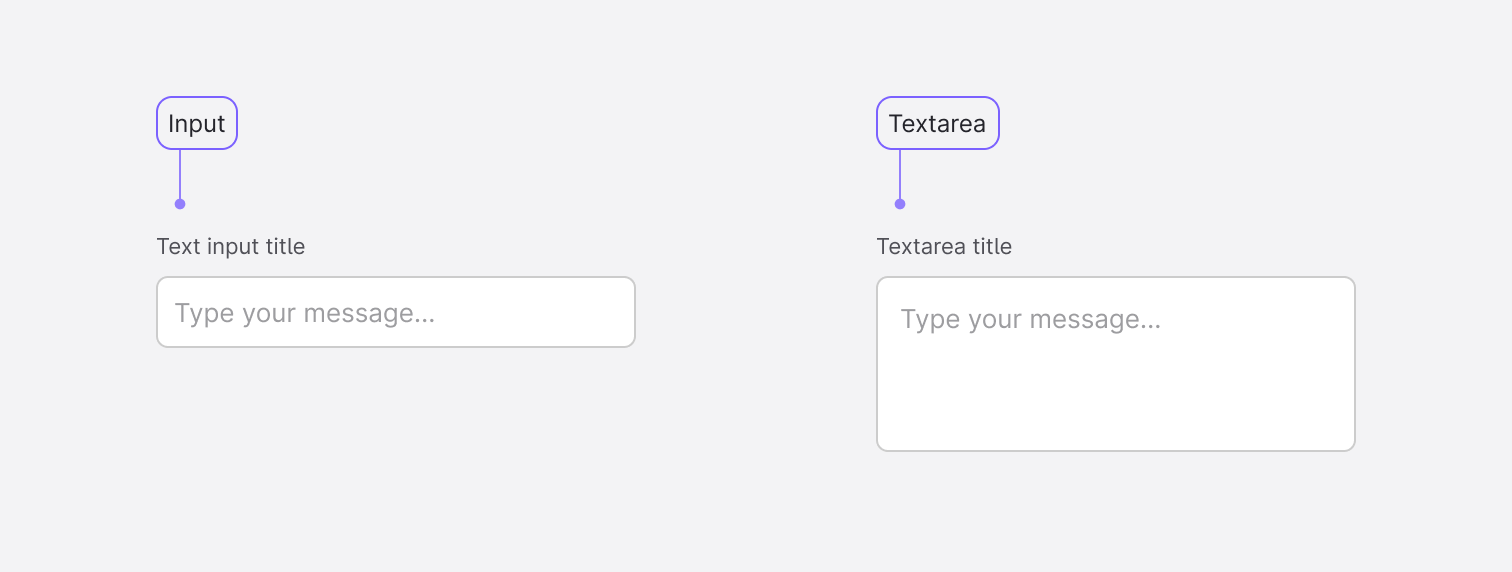Click the connector line beneath Input tag
The width and height of the screenshot is (1512, 572).
[180, 175]
